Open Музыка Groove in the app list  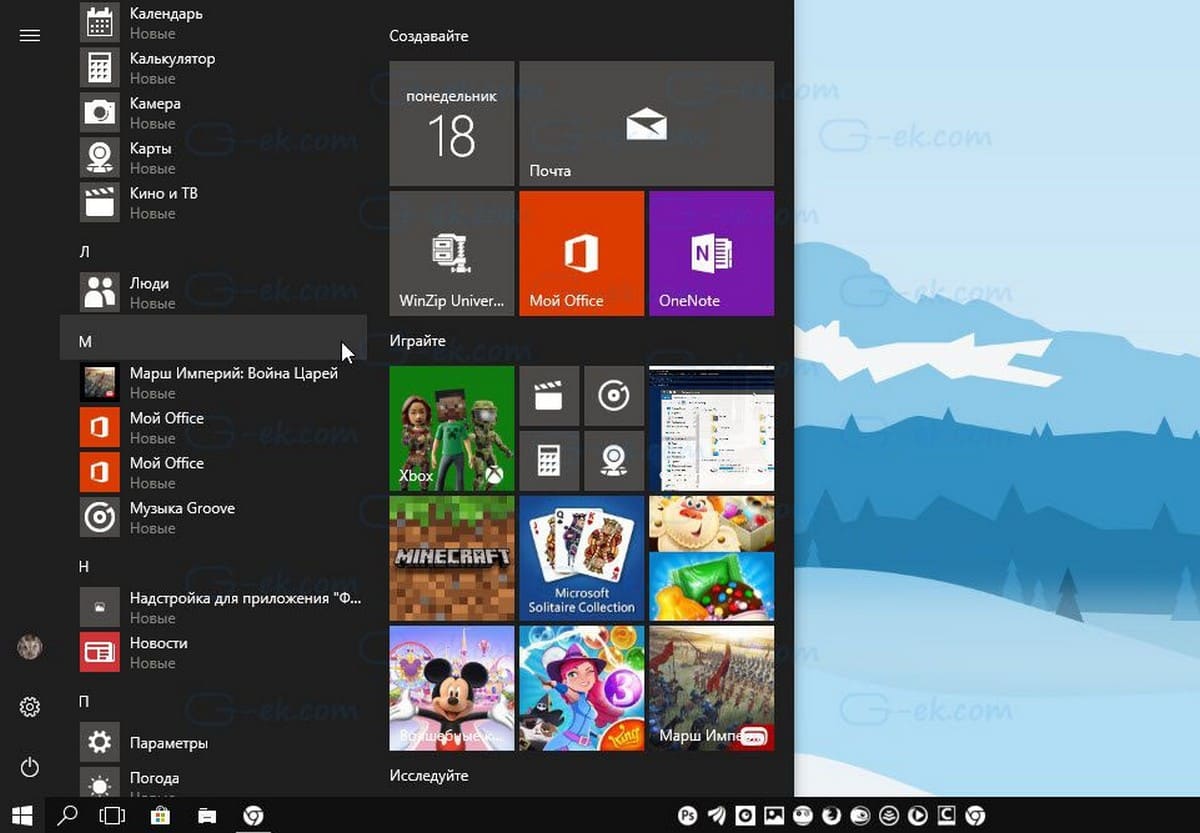[213, 517]
